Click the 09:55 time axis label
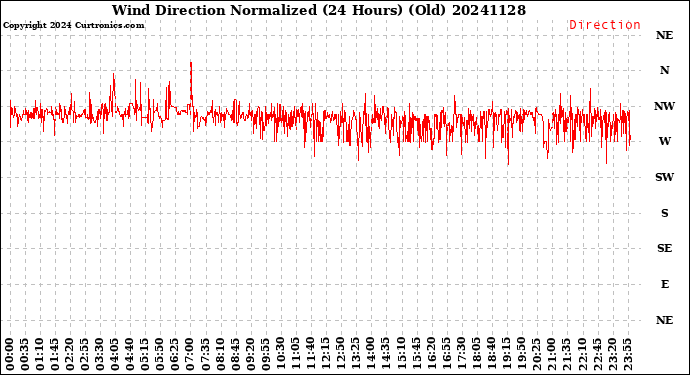 point(265,355)
